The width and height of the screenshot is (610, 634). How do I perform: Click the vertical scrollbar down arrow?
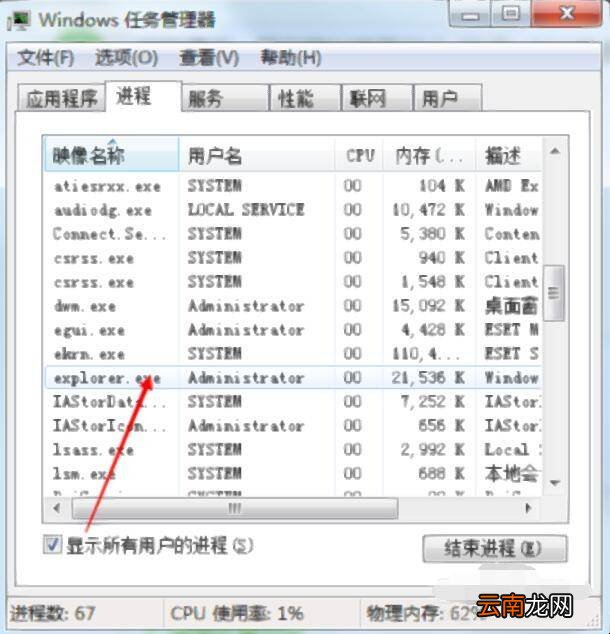(555, 483)
